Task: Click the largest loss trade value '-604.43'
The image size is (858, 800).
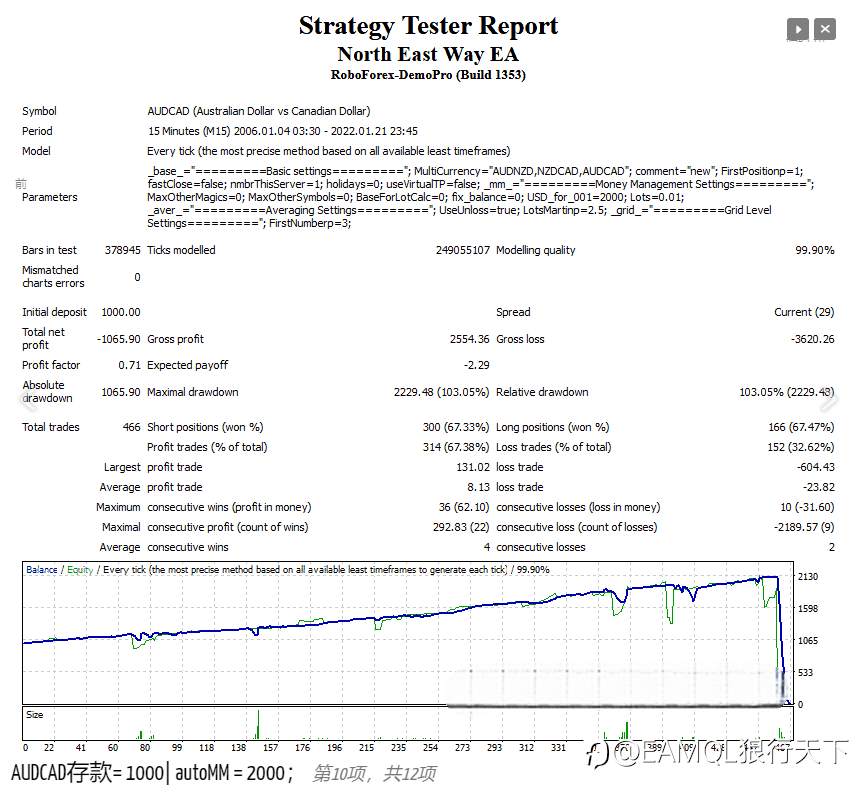Action: [x=815, y=467]
